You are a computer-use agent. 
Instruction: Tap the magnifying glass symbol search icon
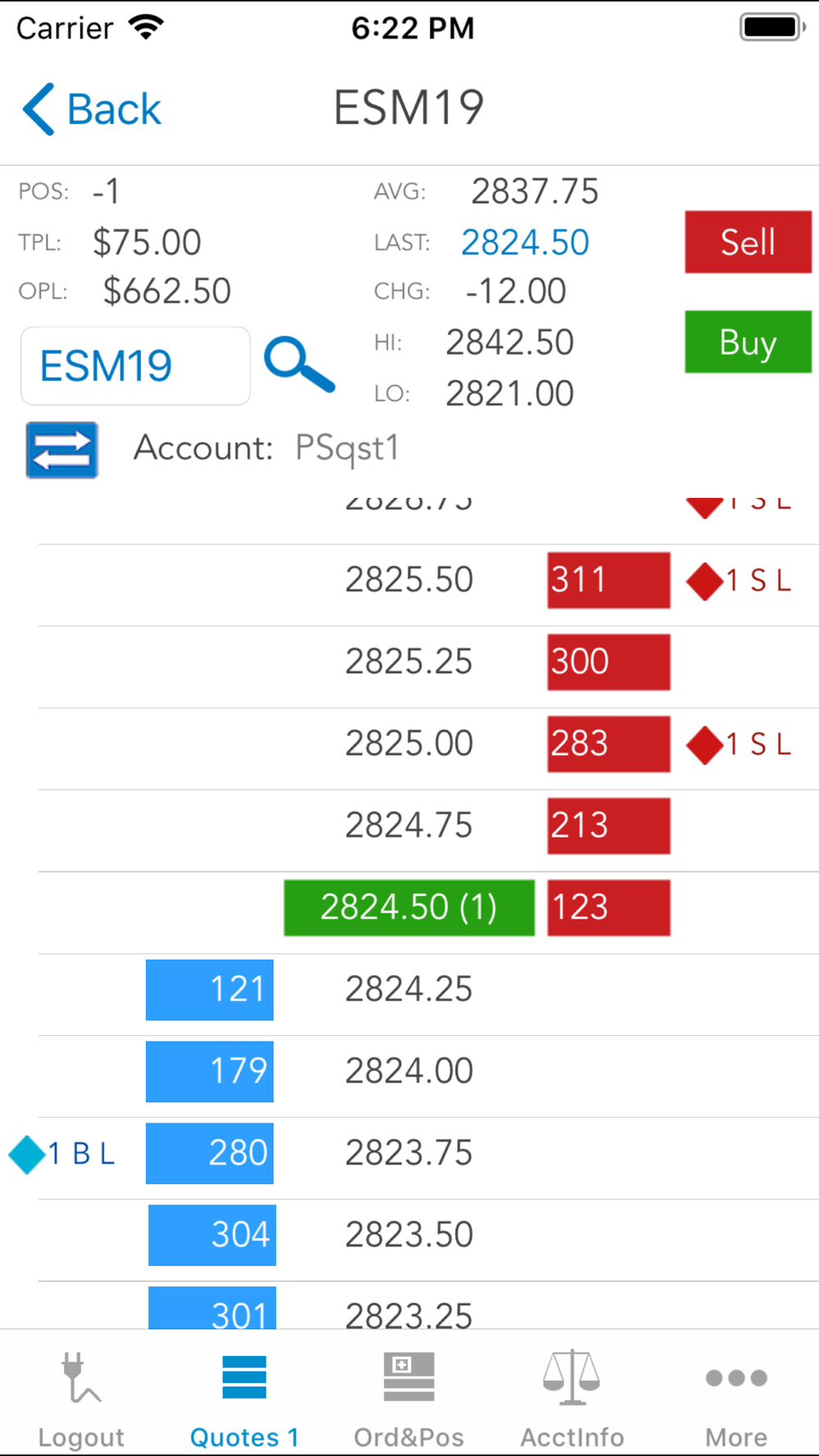point(299,364)
